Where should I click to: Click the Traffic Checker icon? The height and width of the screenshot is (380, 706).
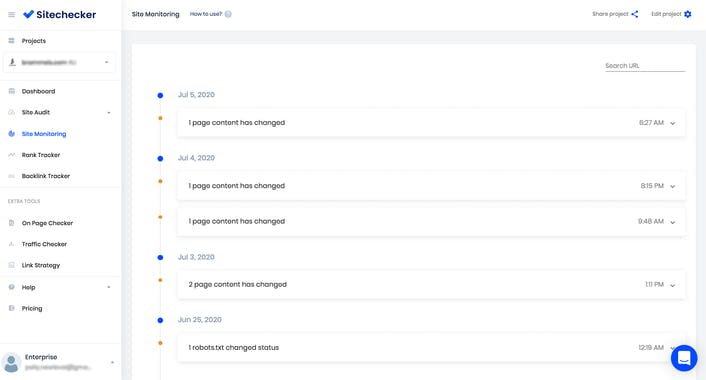point(11,244)
